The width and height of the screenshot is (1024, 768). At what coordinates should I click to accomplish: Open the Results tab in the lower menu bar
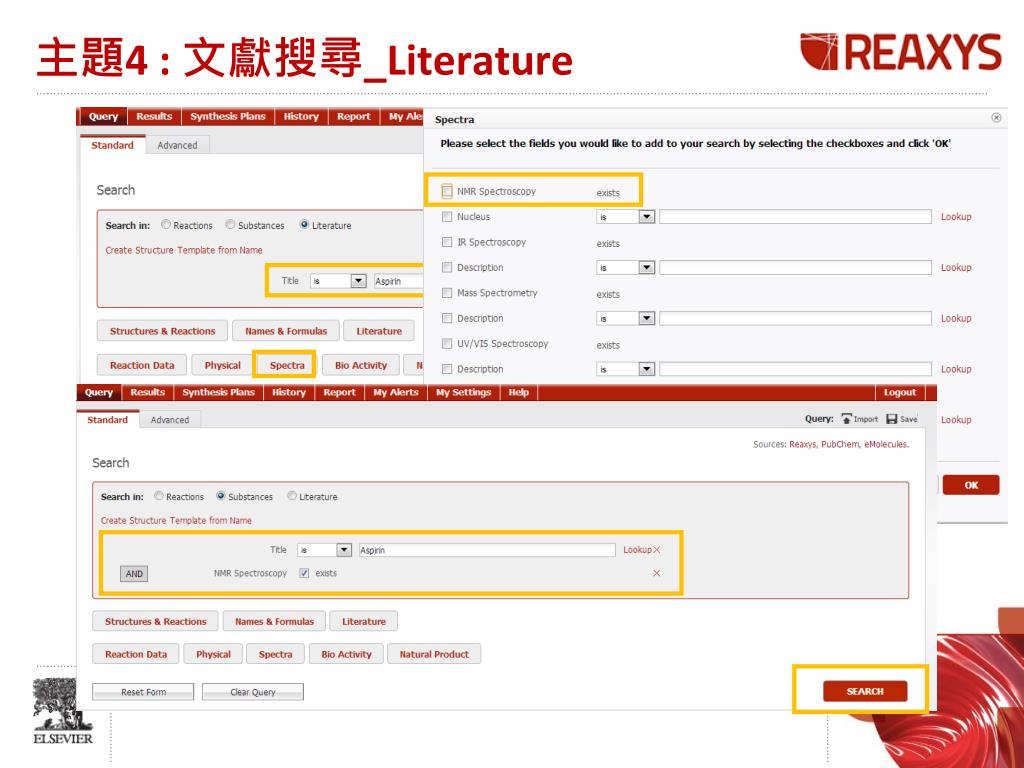tap(148, 392)
